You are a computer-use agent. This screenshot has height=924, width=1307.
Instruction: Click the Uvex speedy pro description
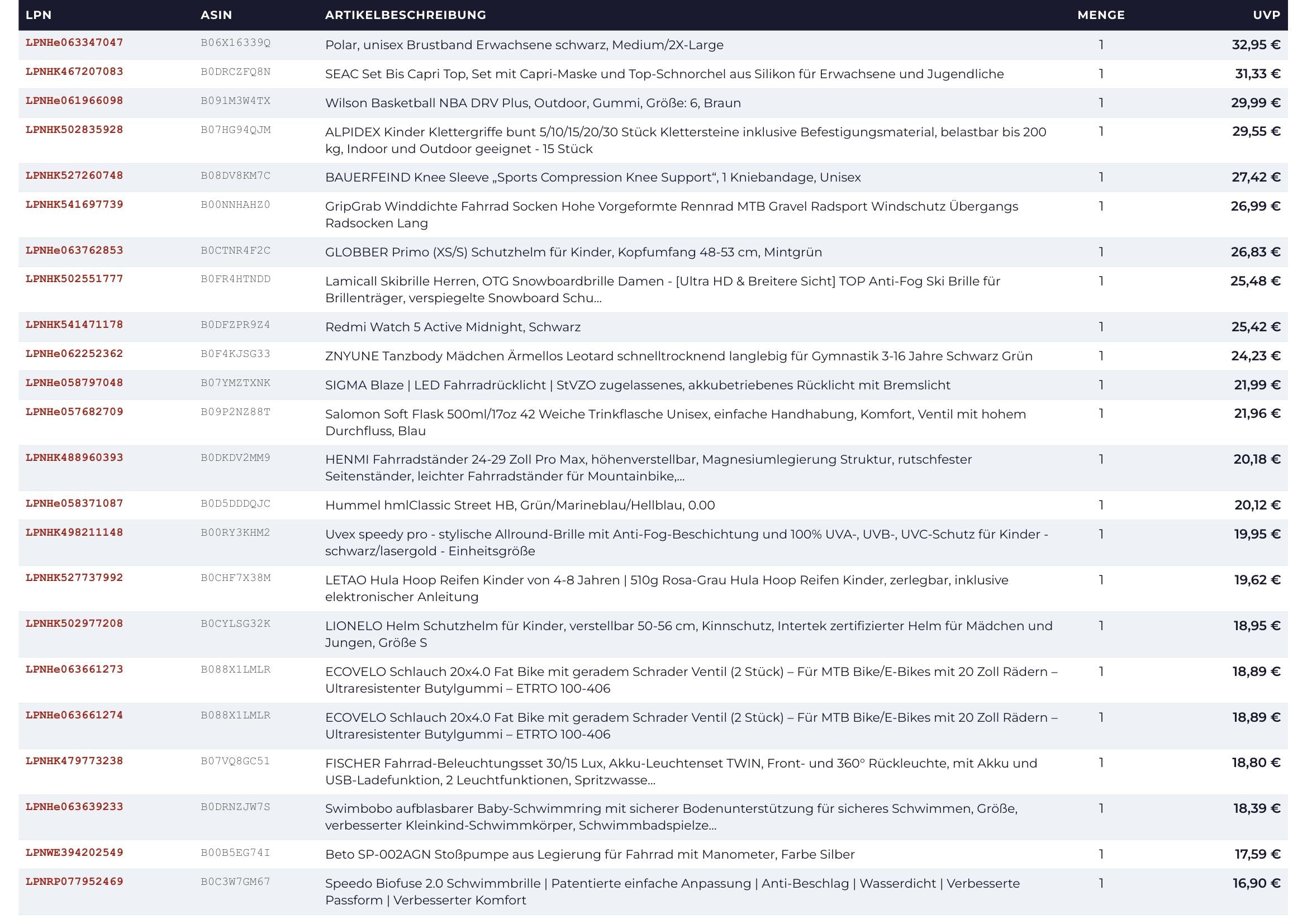click(687, 542)
